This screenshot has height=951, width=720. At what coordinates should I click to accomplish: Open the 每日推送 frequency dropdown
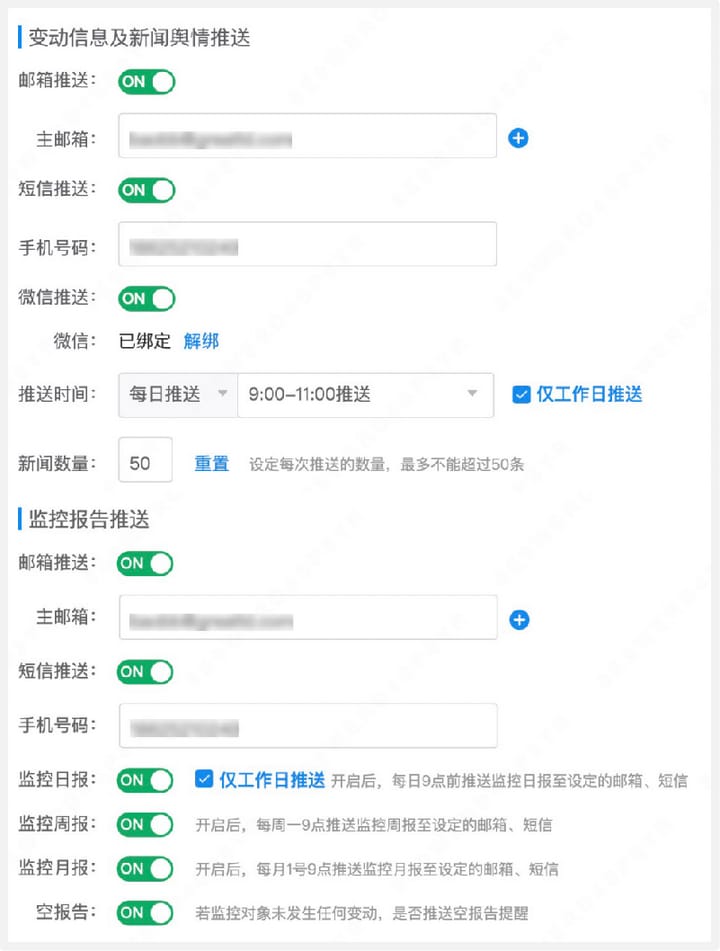tap(178, 394)
